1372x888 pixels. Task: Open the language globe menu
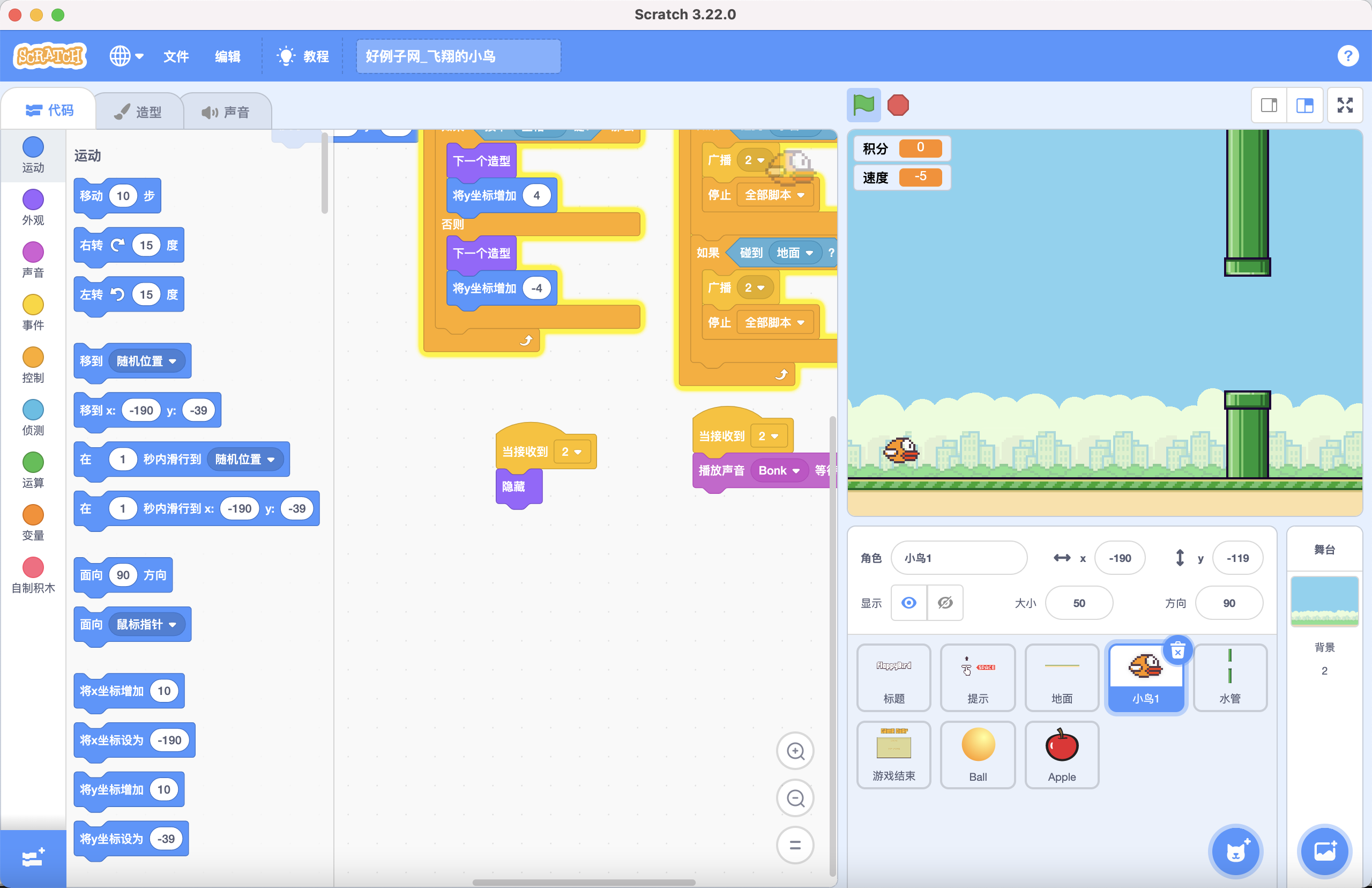tap(126, 56)
